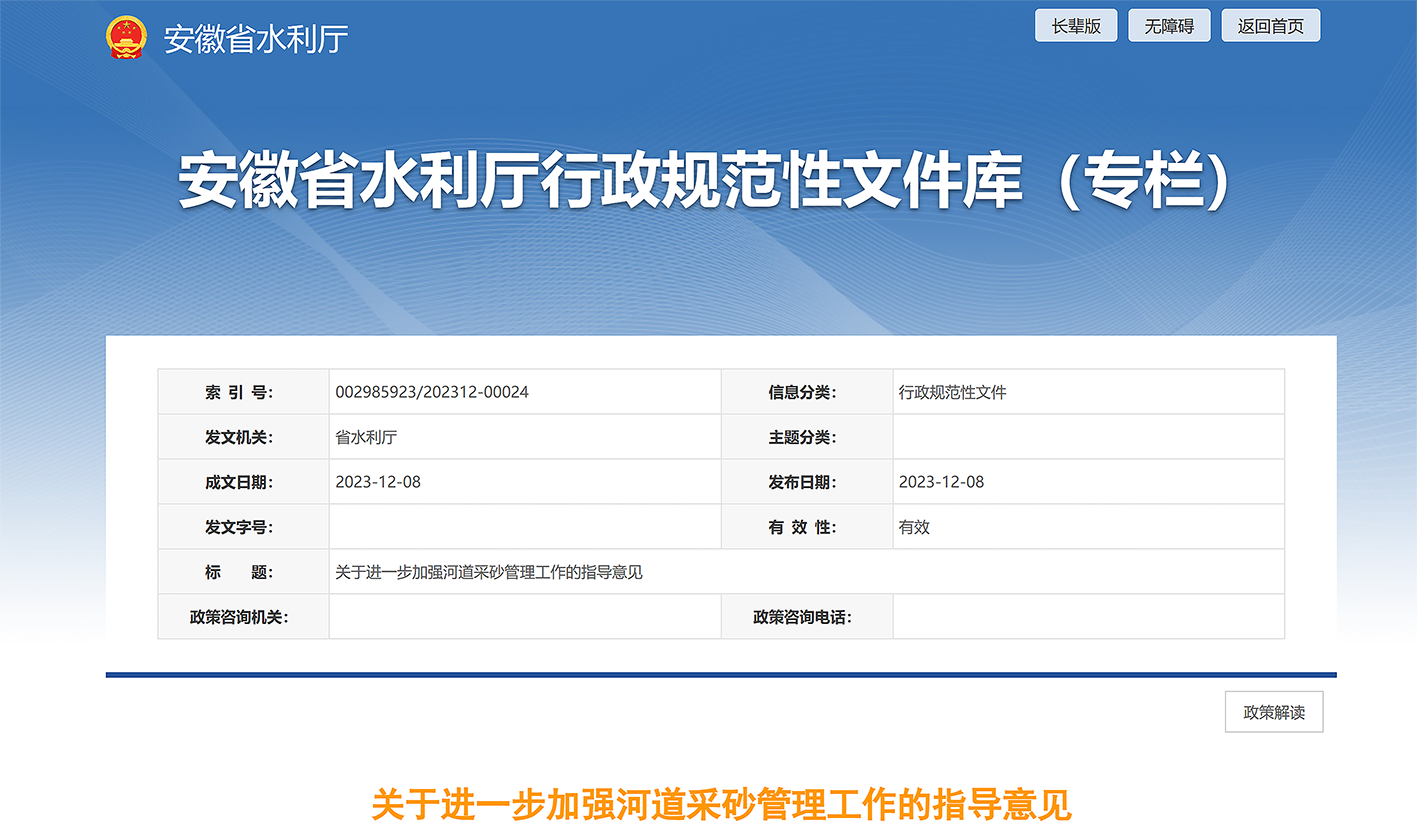Select the 行政规范性文件 value
Viewport: 1417px width, 834px height.
click(x=952, y=392)
